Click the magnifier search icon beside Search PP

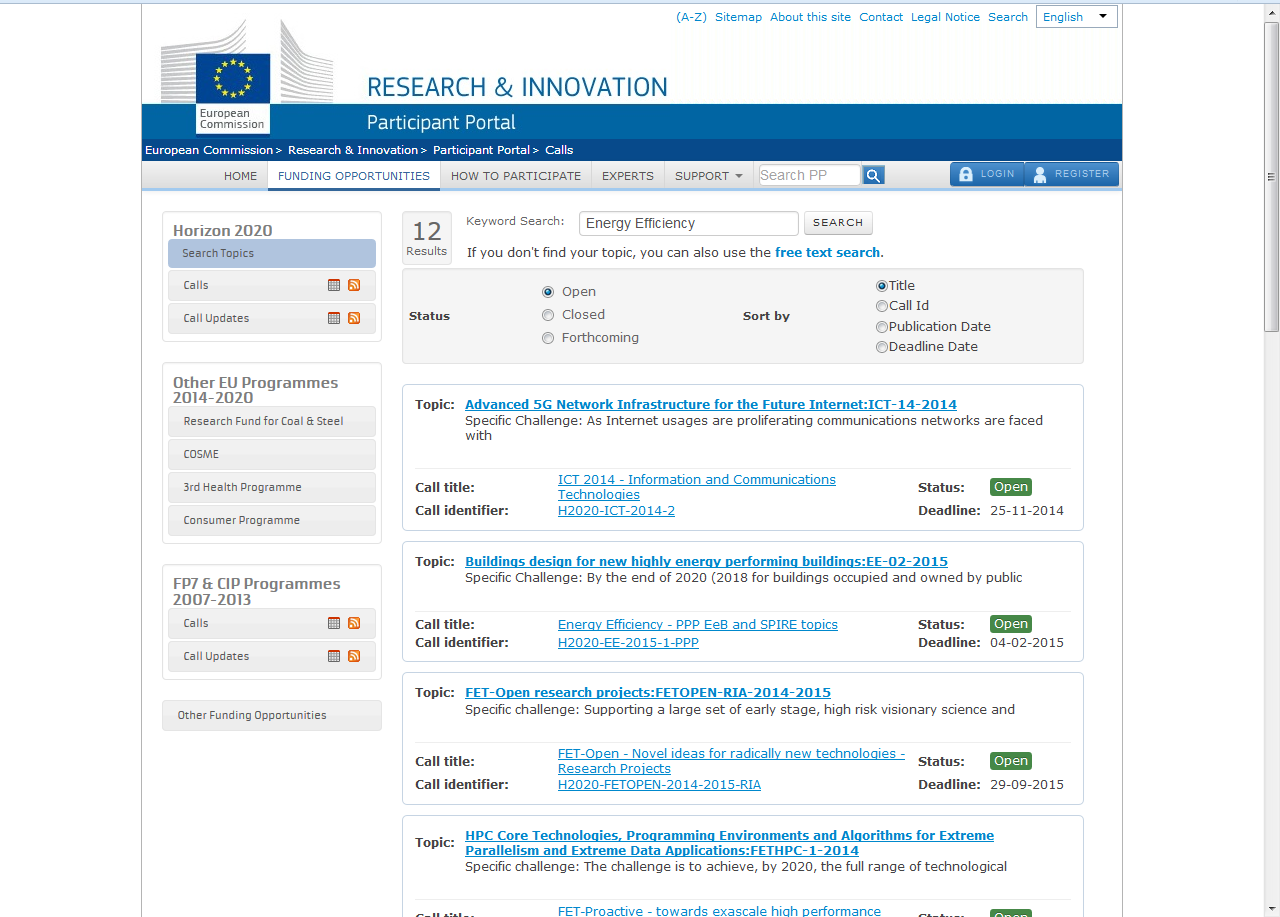coord(873,175)
